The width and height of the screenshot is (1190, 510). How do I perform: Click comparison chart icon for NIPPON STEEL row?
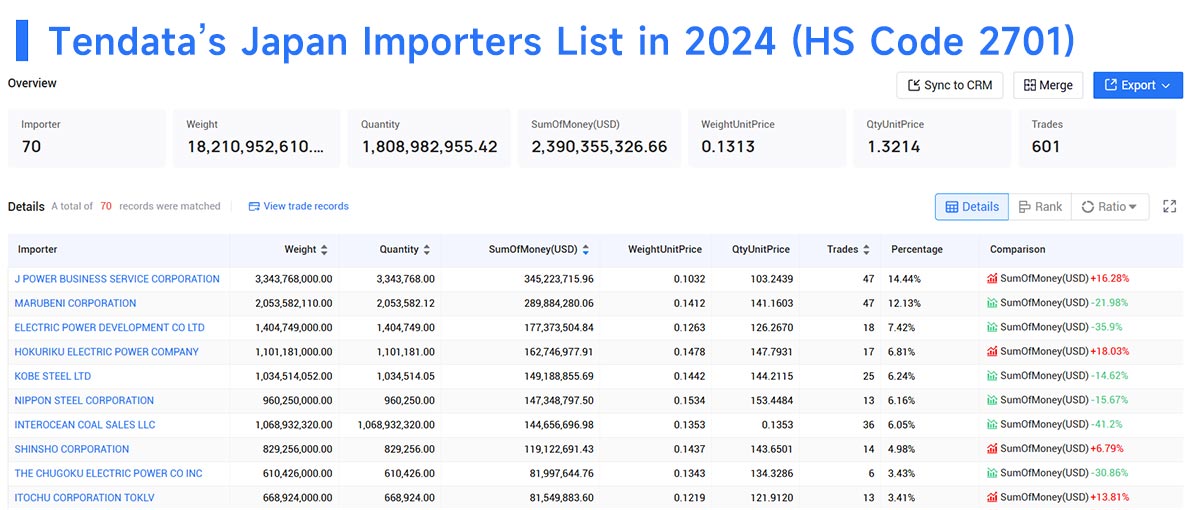tap(992, 400)
